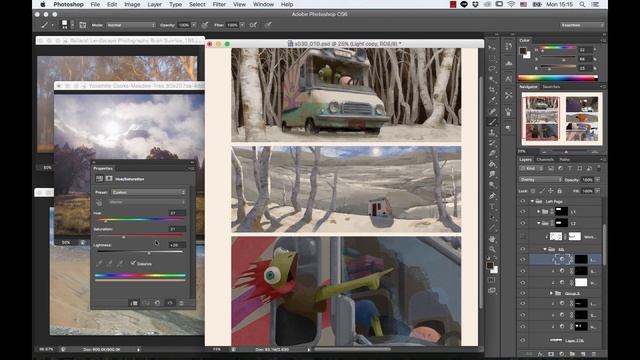This screenshot has height=360, width=640.
Task: Open the collapsed Histogram panel icon
Action: (509, 63)
